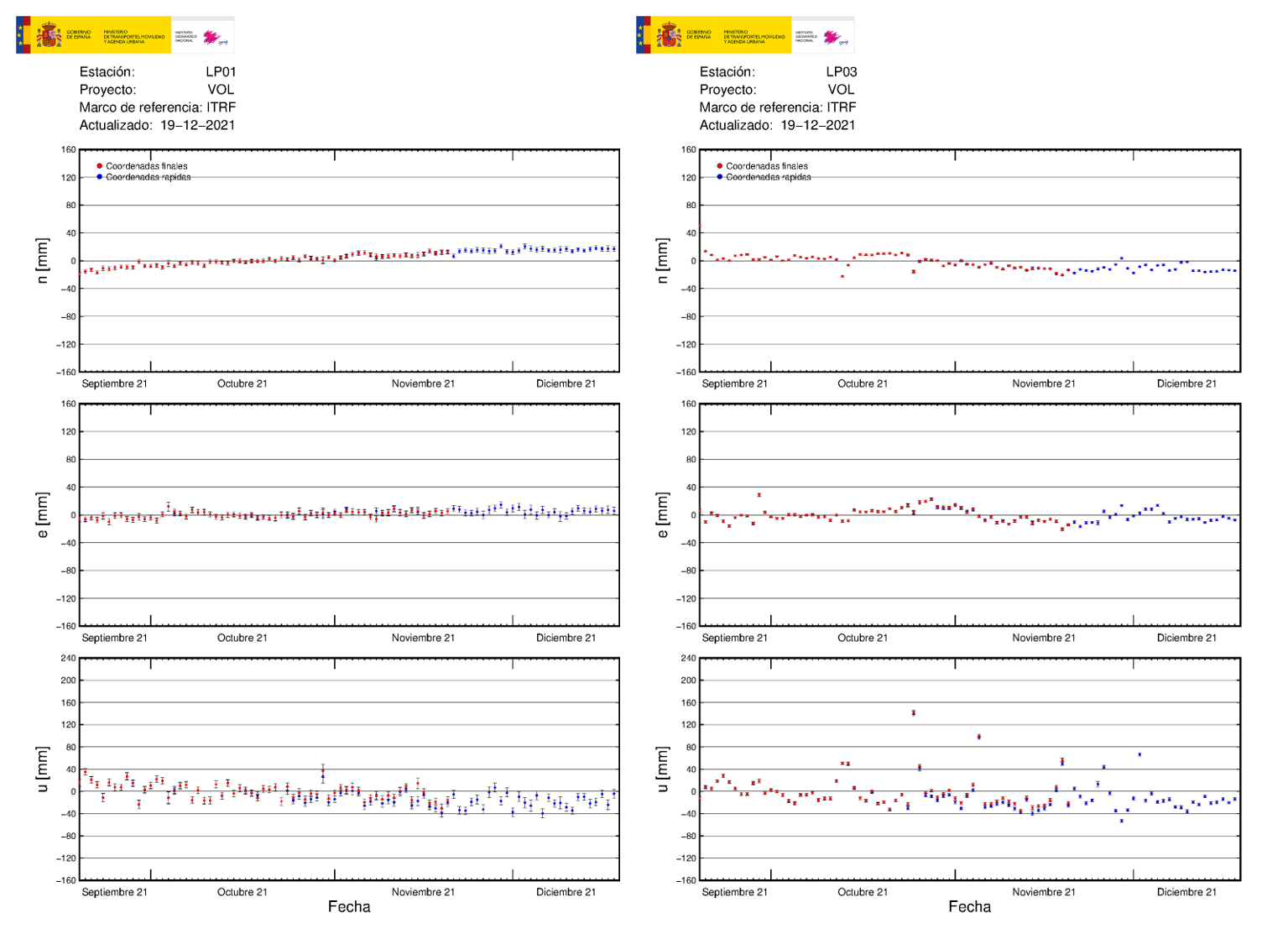
Task: Click the highest outlier point in LP03 u plot
Action: pos(913,713)
